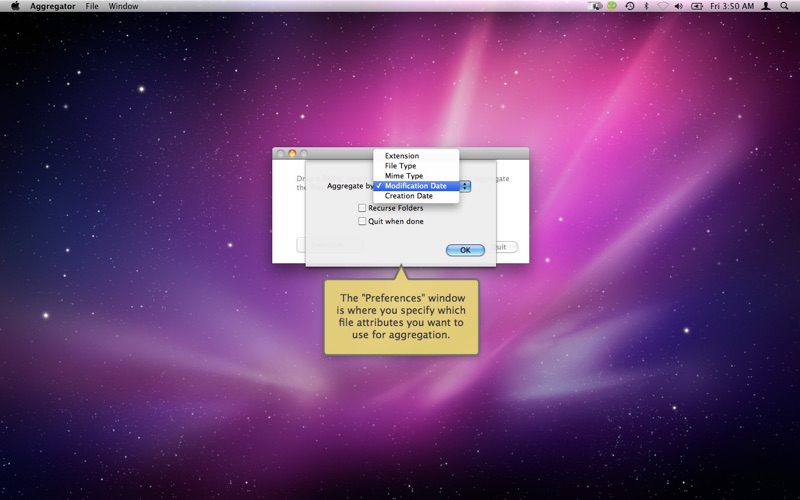Open the Time Machine clock icon
Image resolution: width=800 pixels, height=500 pixels.
click(x=630, y=6)
